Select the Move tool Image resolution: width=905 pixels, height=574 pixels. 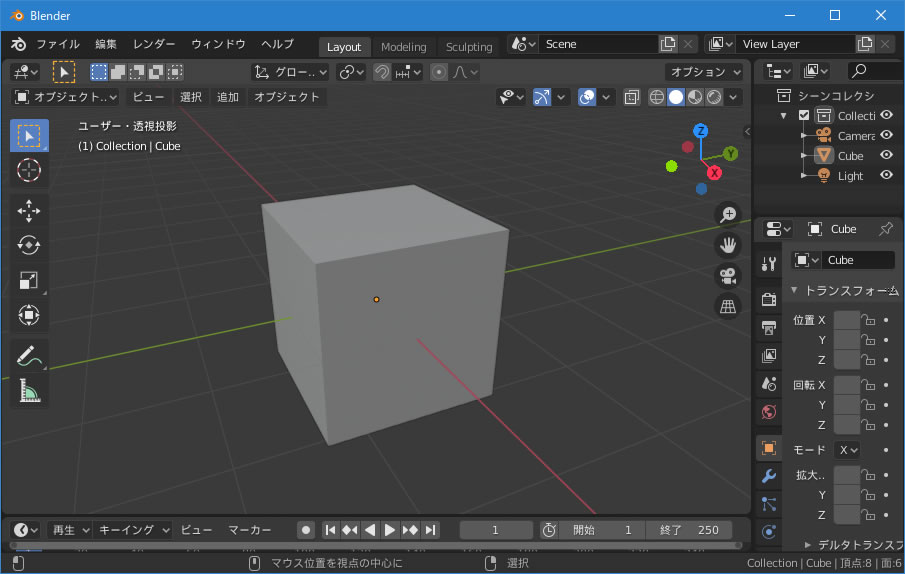click(x=29, y=210)
